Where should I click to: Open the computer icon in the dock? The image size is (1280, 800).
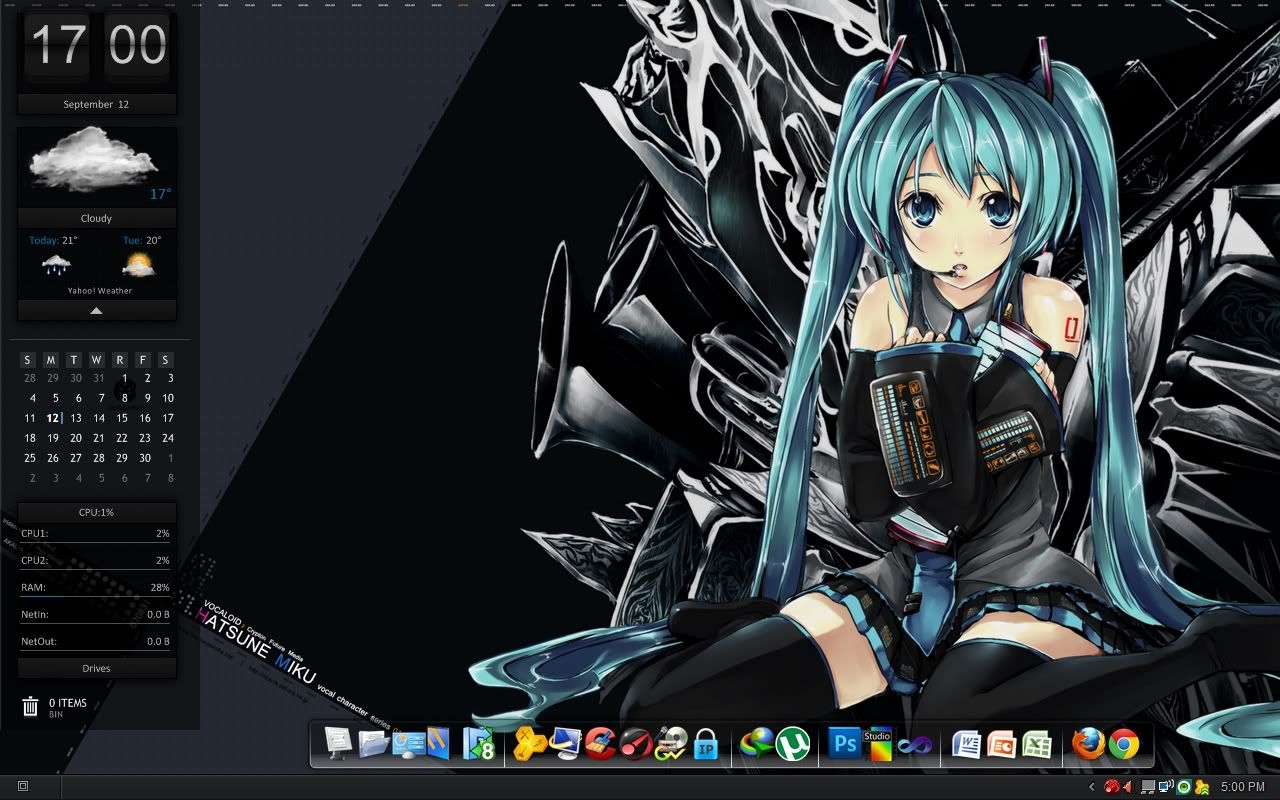339,743
